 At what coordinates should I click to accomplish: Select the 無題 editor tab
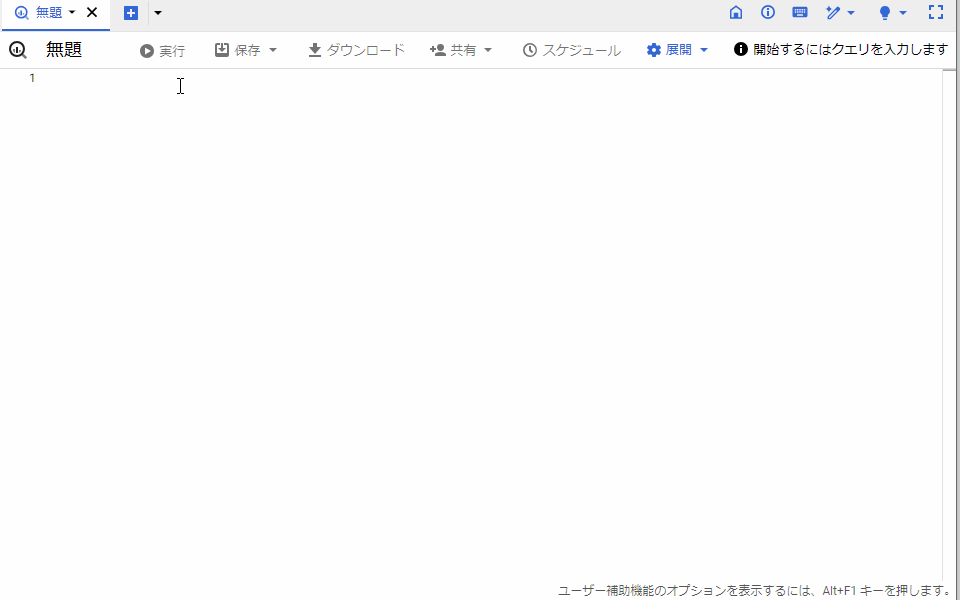[48, 13]
